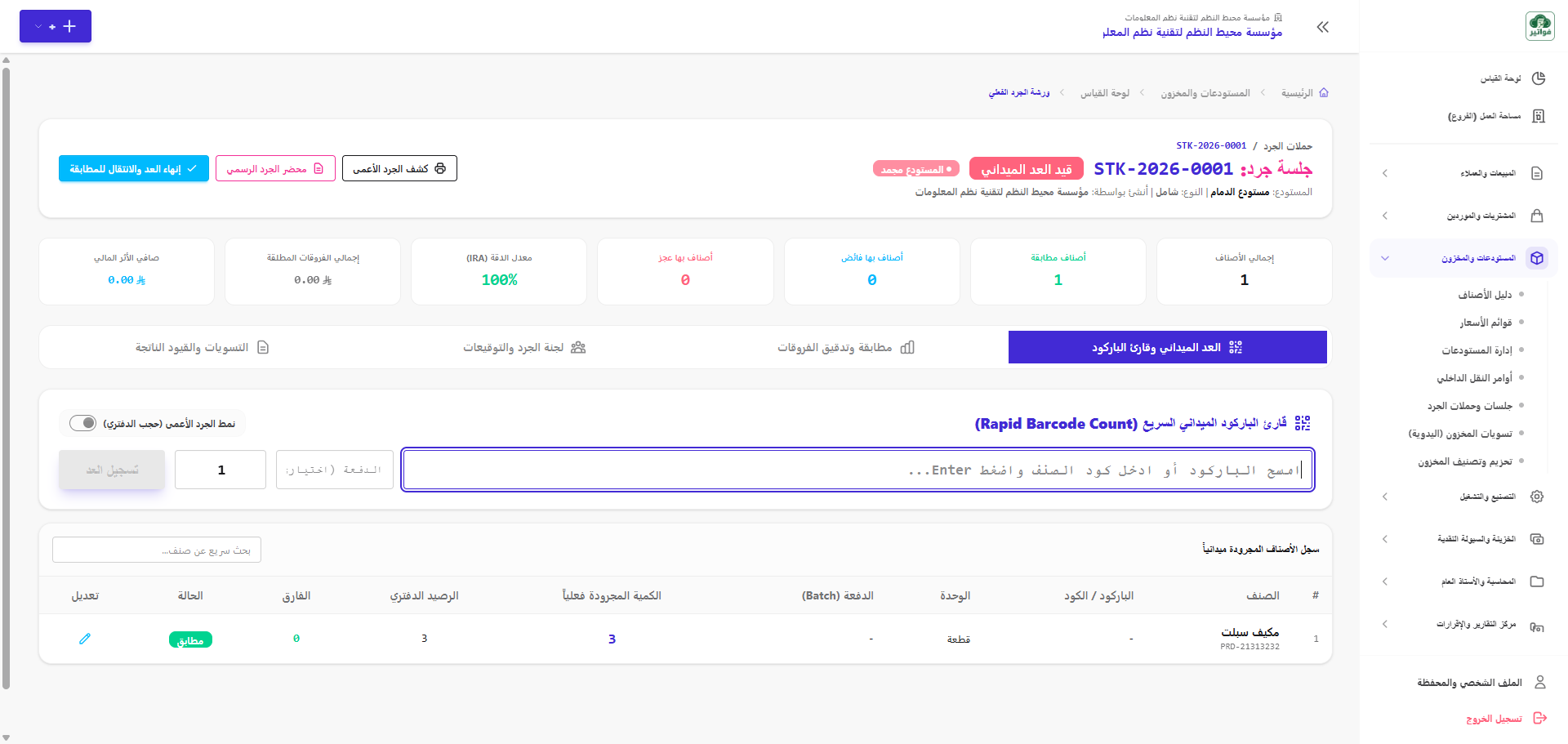Image resolution: width=1568 pixels, height=744 pixels.
Task: Click محضر الجرد الرسمي button
Action: pyautogui.click(x=275, y=168)
